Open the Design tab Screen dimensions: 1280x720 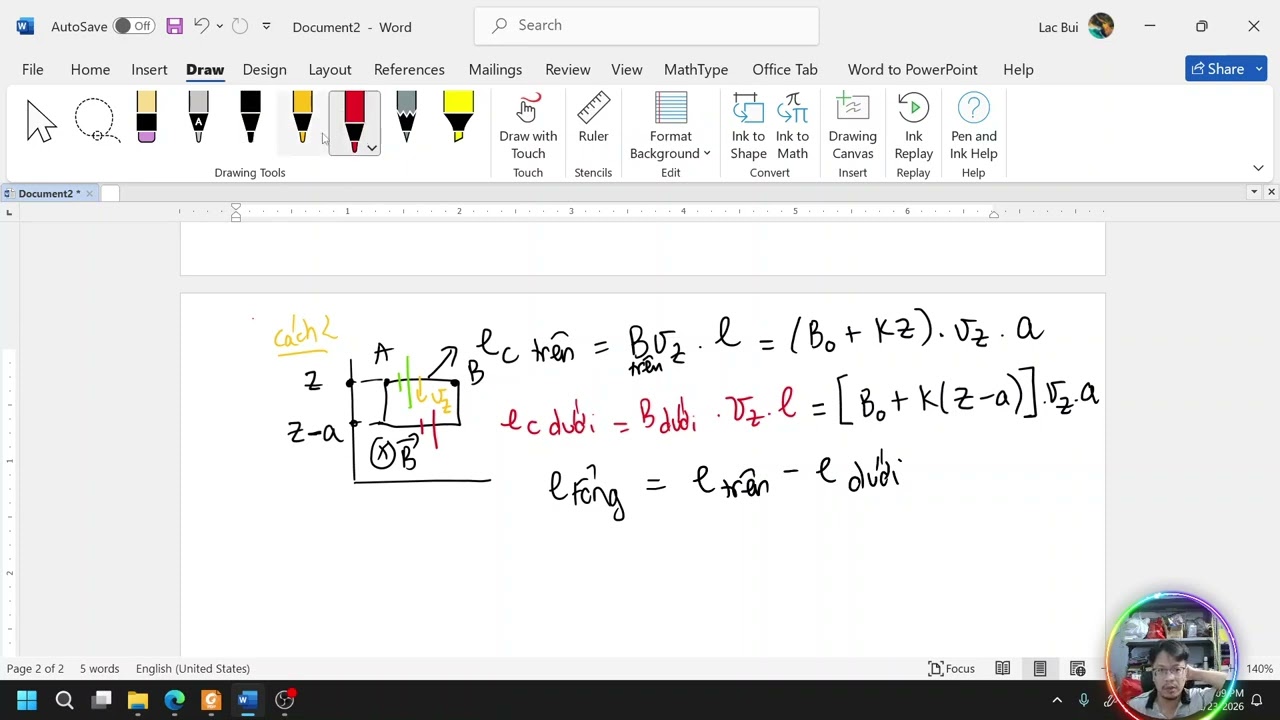click(264, 69)
